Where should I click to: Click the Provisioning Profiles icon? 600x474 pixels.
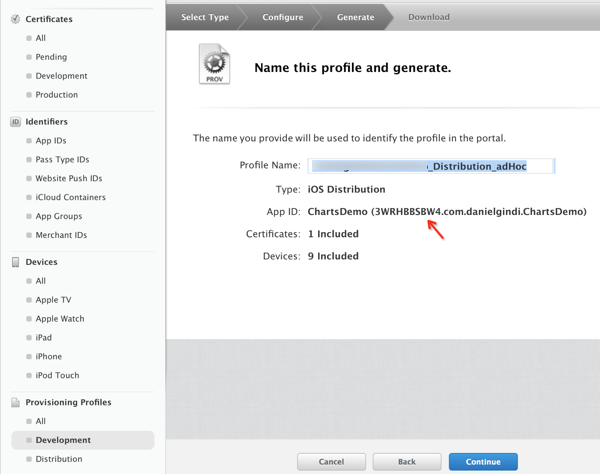(x=15, y=402)
